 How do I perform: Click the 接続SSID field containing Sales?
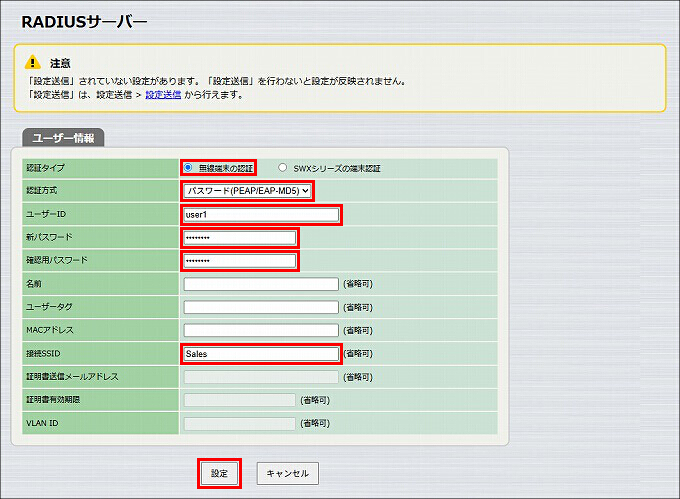pyautogui.click(x=261, y=354)
